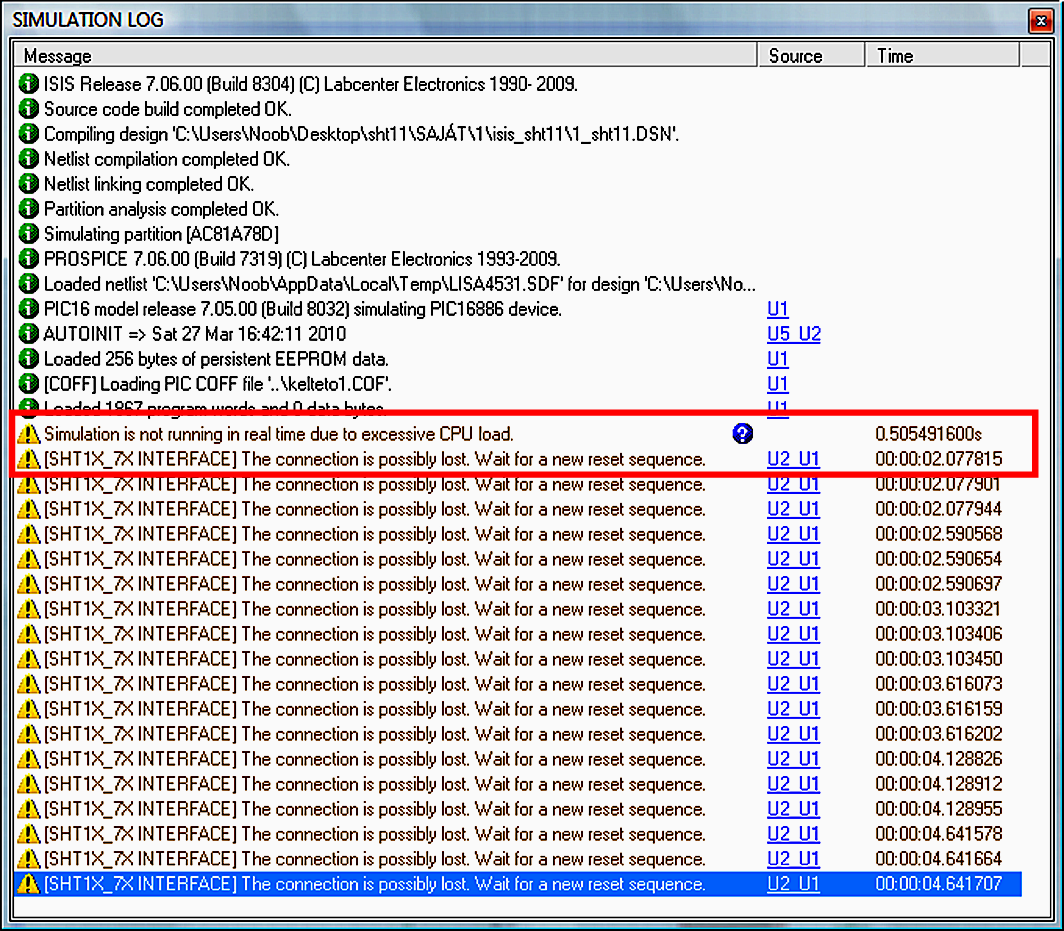Open U1 link on COFF loading row
This screenshot has width=1064, height=931.
778,384
